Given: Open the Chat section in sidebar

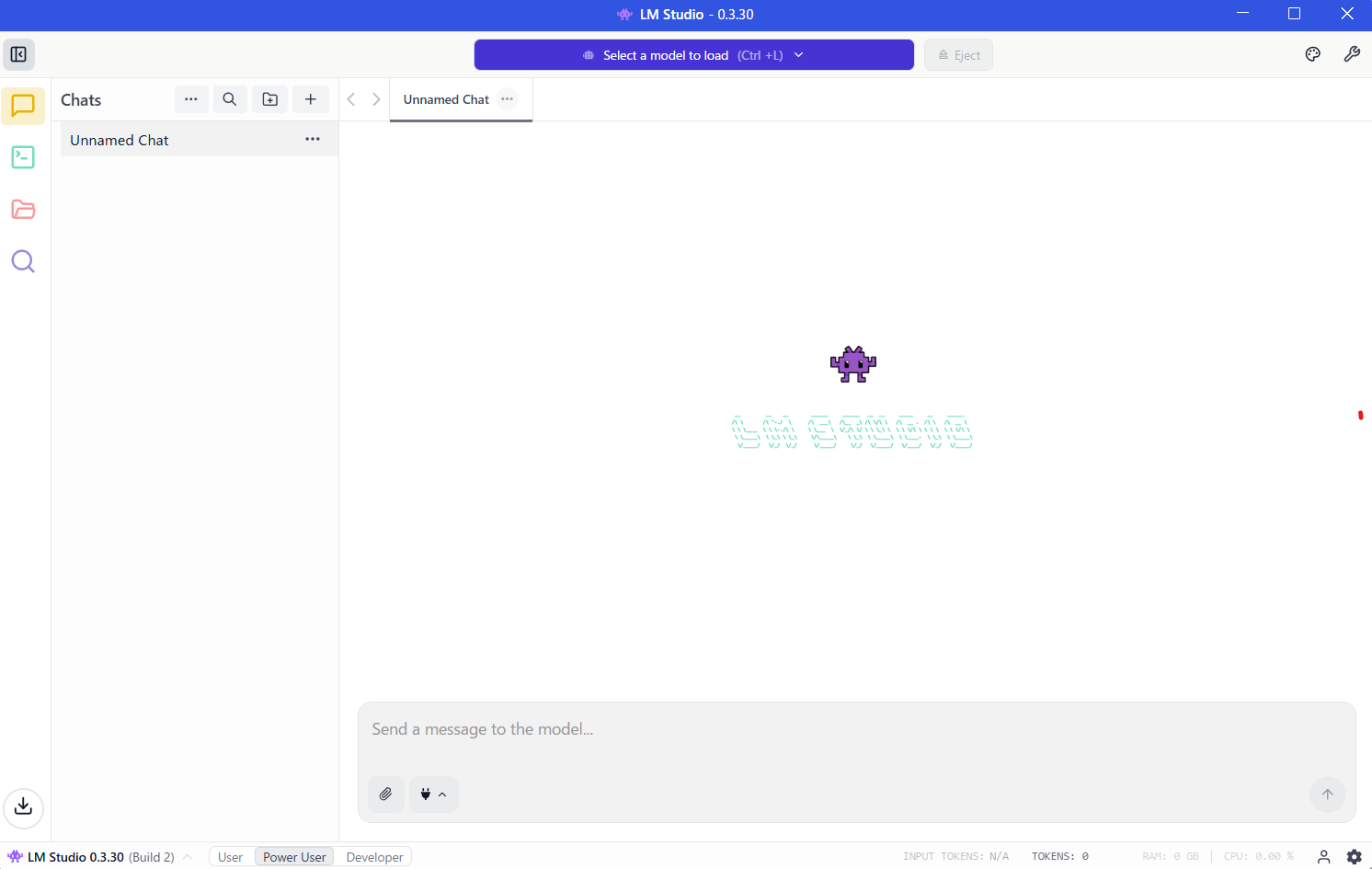Looking at the screenshot, I should tap(23, 106).
